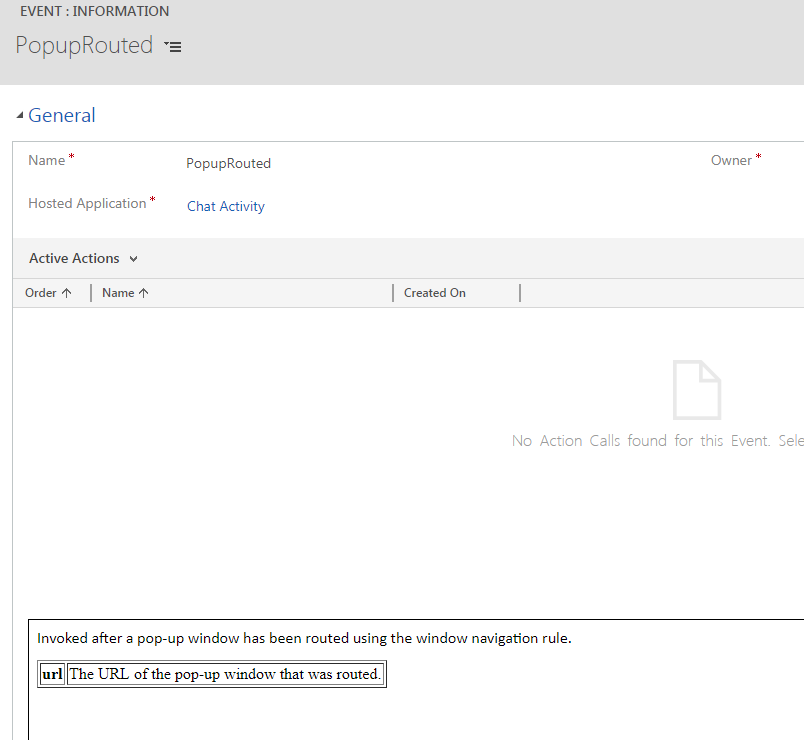Click the No Action Calls found message
Viewport: 804px width, 740px height.
point(657,441)
